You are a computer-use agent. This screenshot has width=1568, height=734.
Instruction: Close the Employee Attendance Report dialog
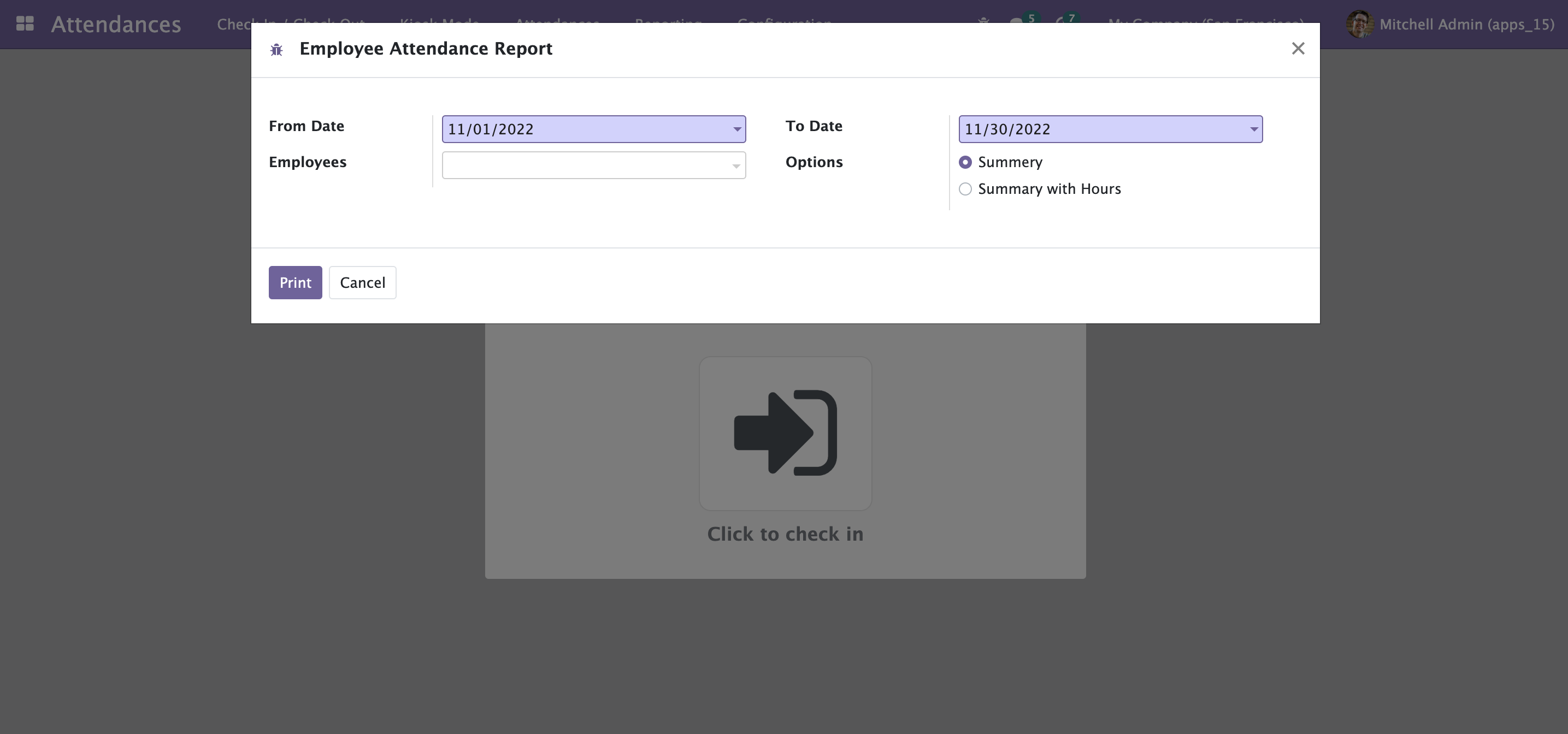(x=1298, y=48)
